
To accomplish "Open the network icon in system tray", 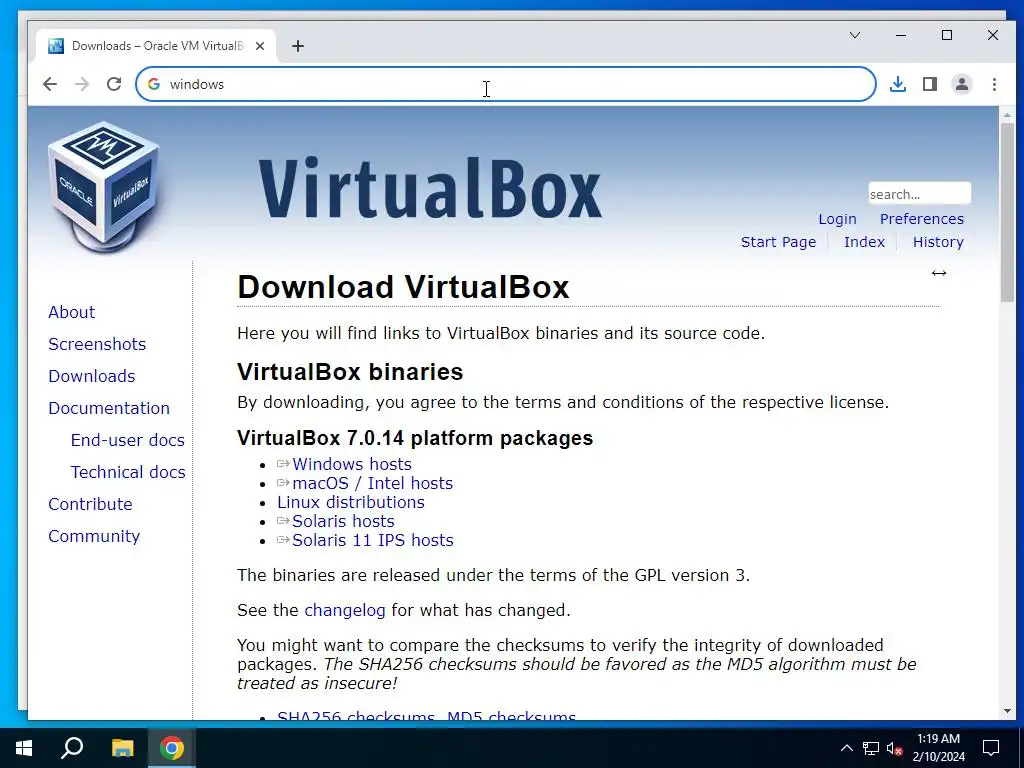I will pos(871,748).
